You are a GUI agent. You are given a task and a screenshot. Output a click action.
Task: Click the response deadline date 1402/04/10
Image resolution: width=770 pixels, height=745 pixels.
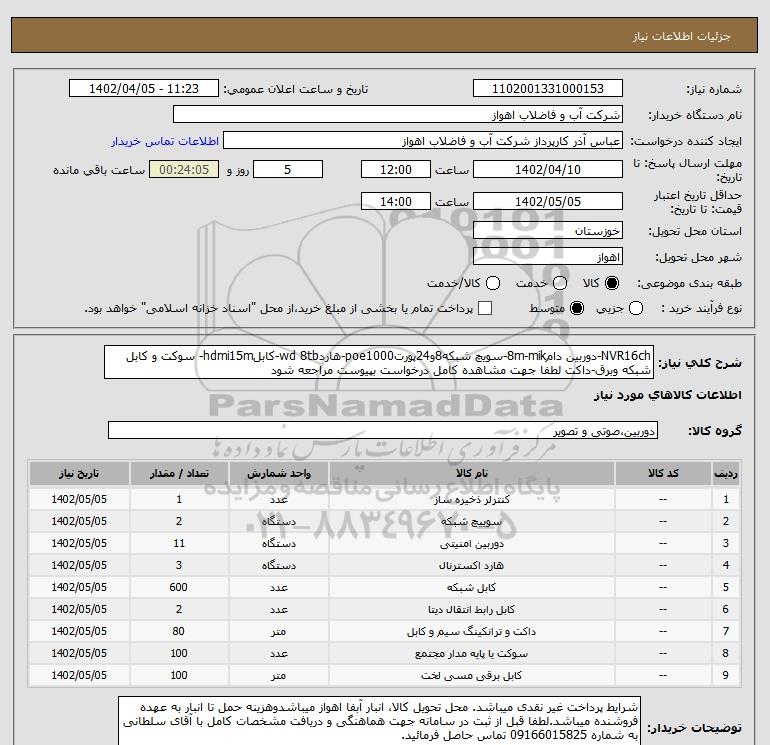[x=548, y=169]
